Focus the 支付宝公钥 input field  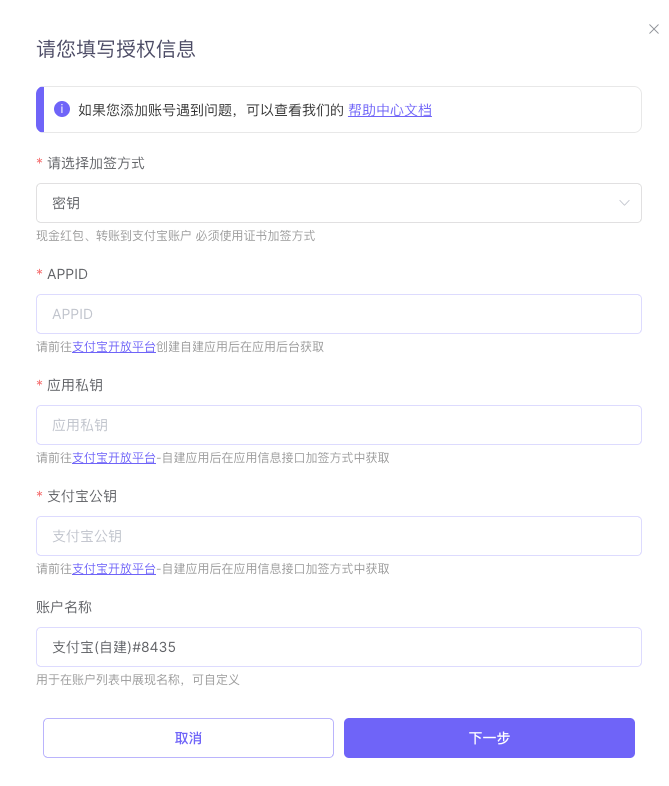point(339,536)
